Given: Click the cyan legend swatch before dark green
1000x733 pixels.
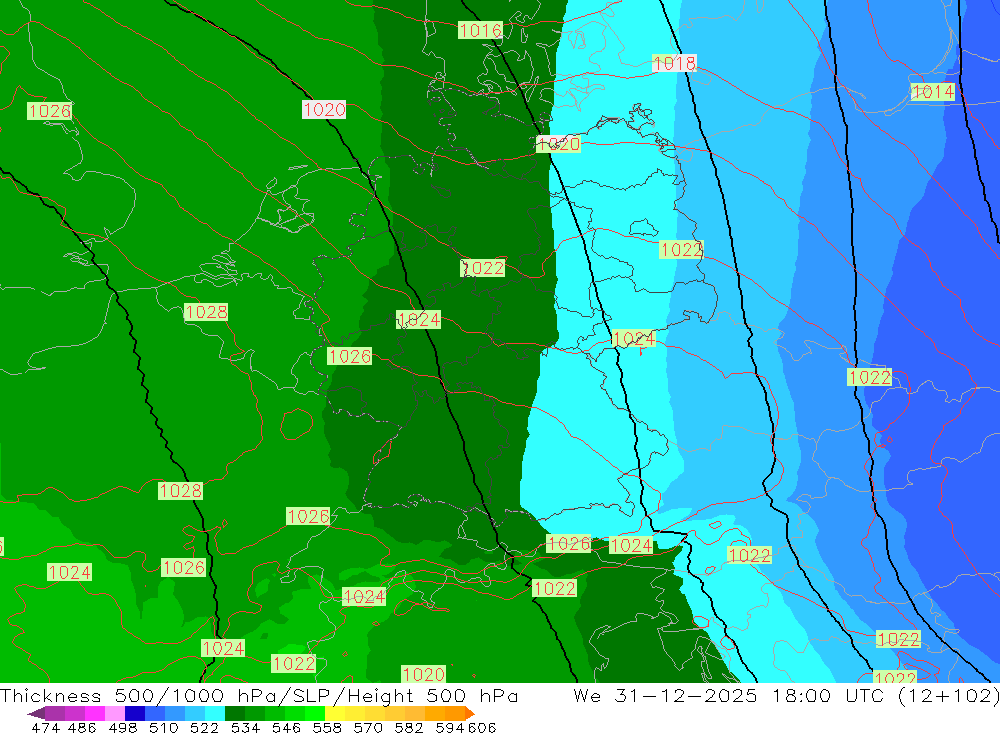Looking at the screenshot, I should 215,713.
